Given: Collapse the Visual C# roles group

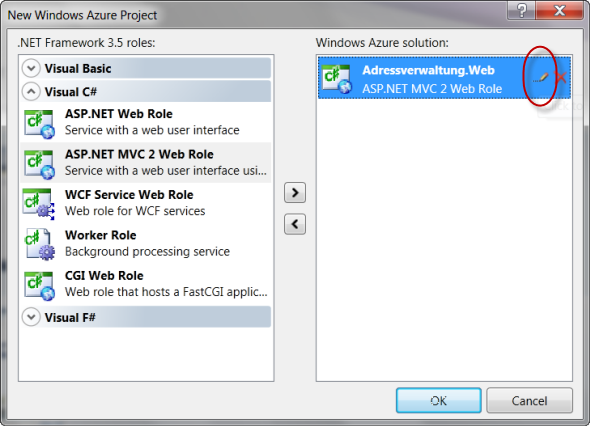Looking at the screenshot, I should tap(31, 91).
